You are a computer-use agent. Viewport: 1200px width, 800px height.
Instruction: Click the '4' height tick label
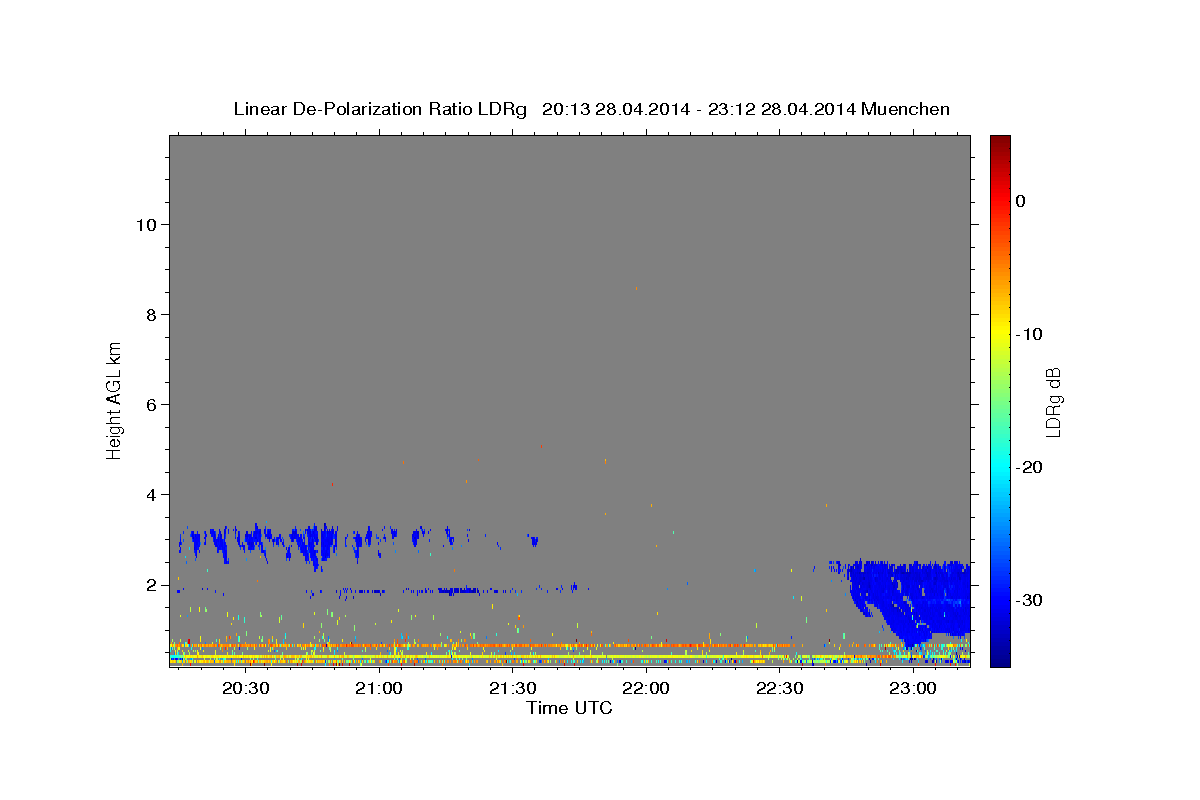pyautogui.click(x=152, y=494)
